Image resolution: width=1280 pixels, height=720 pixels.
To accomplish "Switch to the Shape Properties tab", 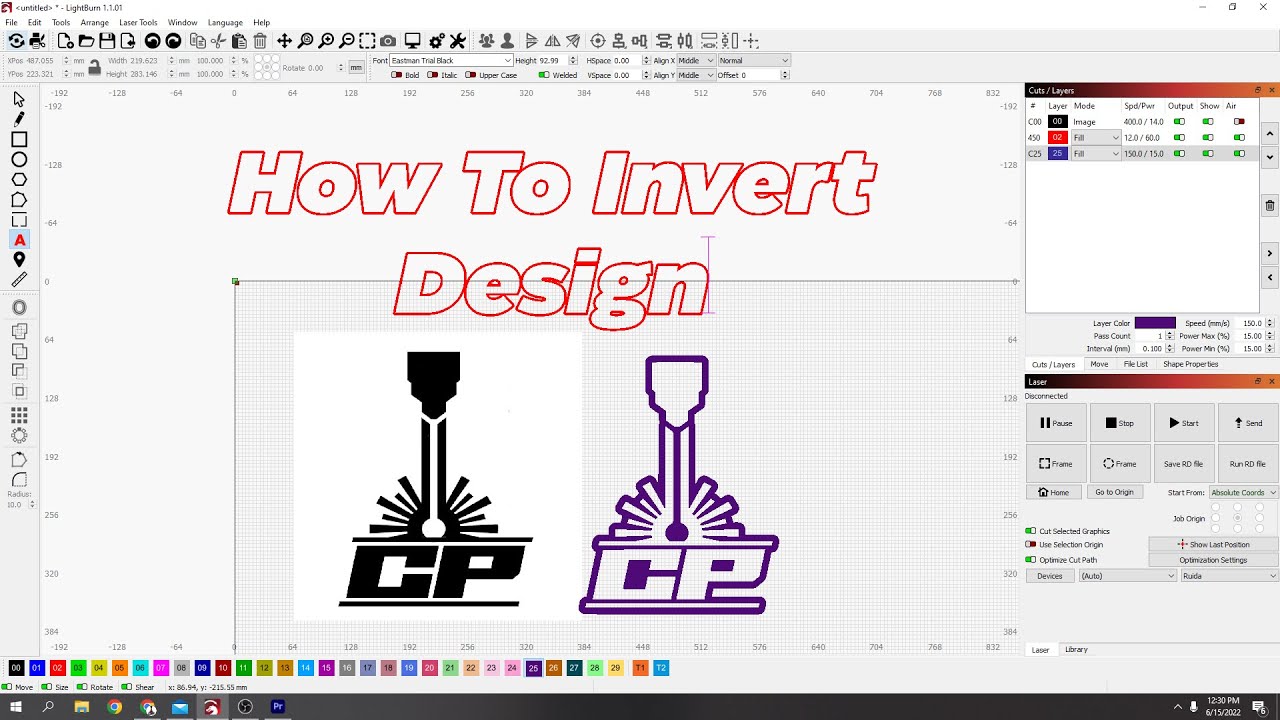I will coord(1190,364).
